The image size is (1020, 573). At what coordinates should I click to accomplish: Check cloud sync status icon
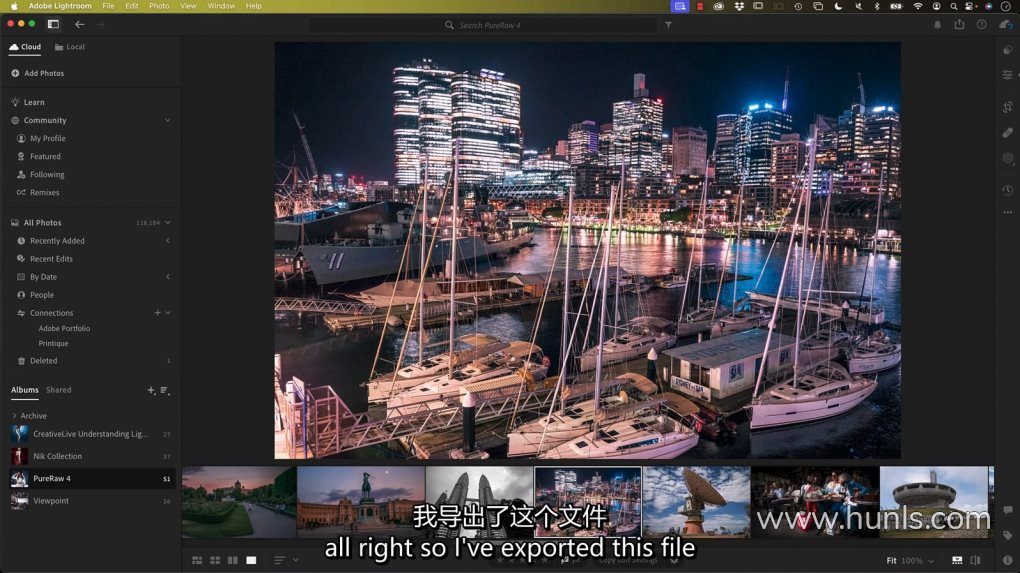pyautogui.click(x=1006, y=25)
